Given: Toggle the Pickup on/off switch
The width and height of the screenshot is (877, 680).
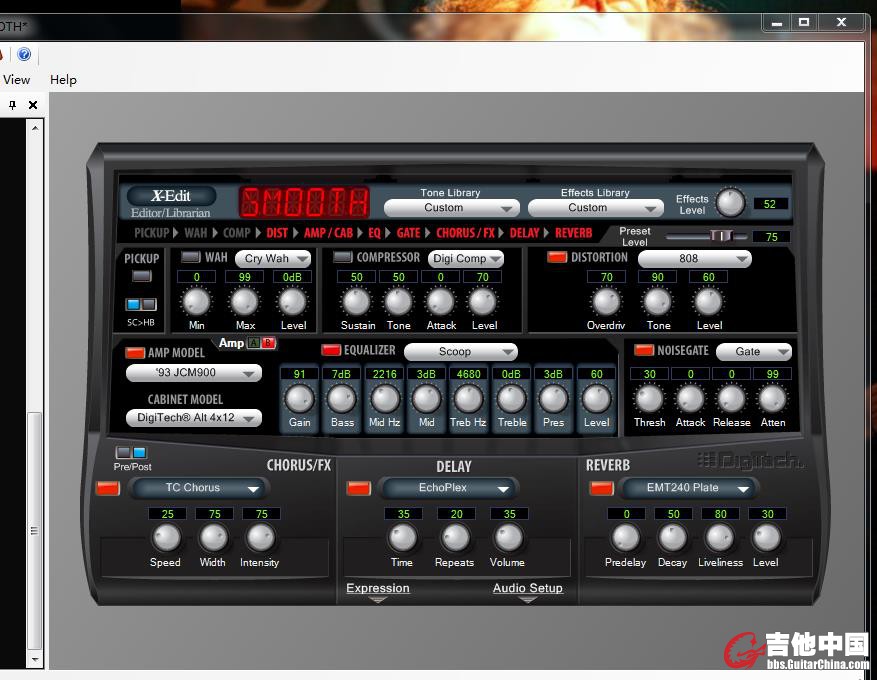Looking at the screenshot, I should pos(142,276).
